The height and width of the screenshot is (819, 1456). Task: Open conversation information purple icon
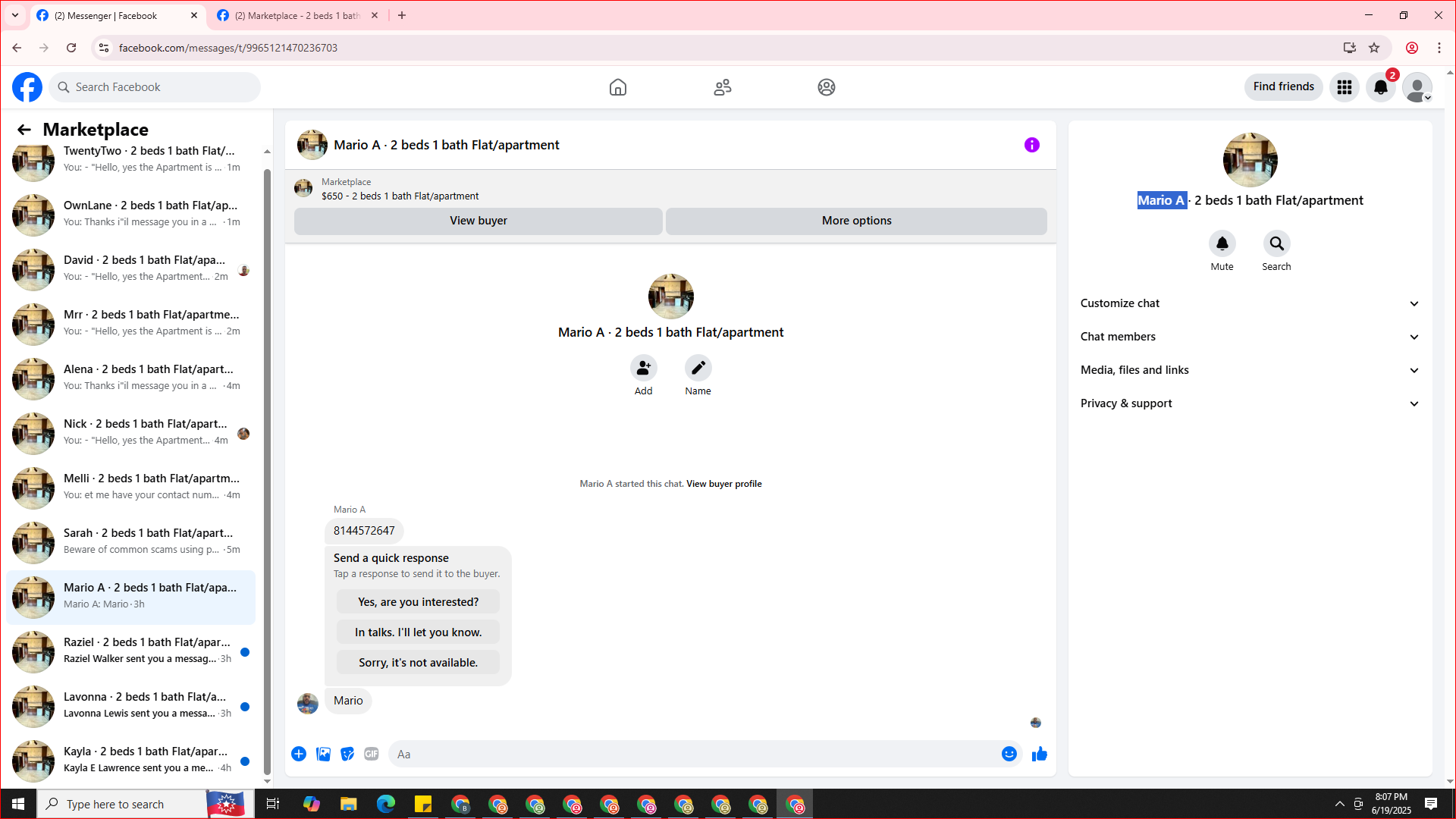click(x=1032, y=145)
